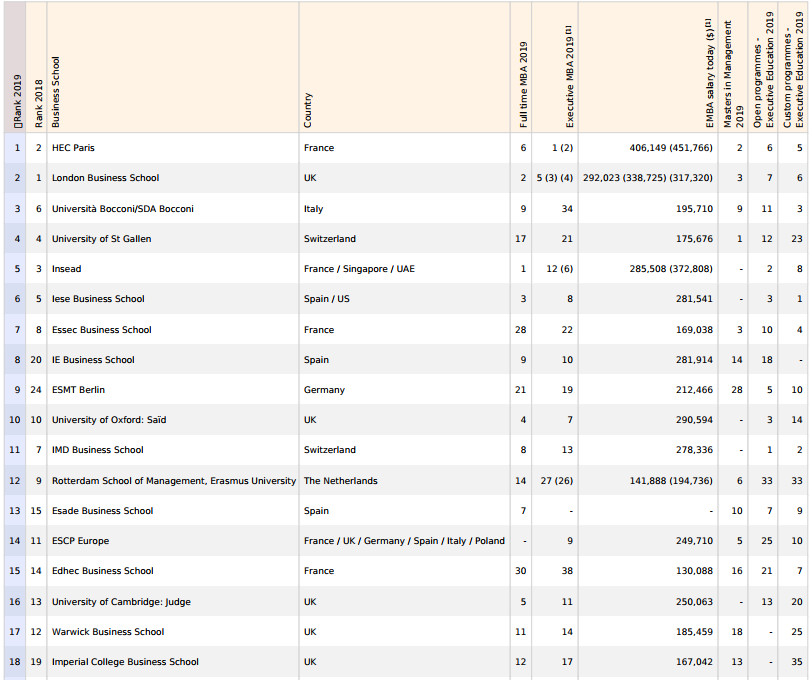Viewport: 812px width, 680px height.
Task: Click salary value 250,063
Action: coord(694,602)
